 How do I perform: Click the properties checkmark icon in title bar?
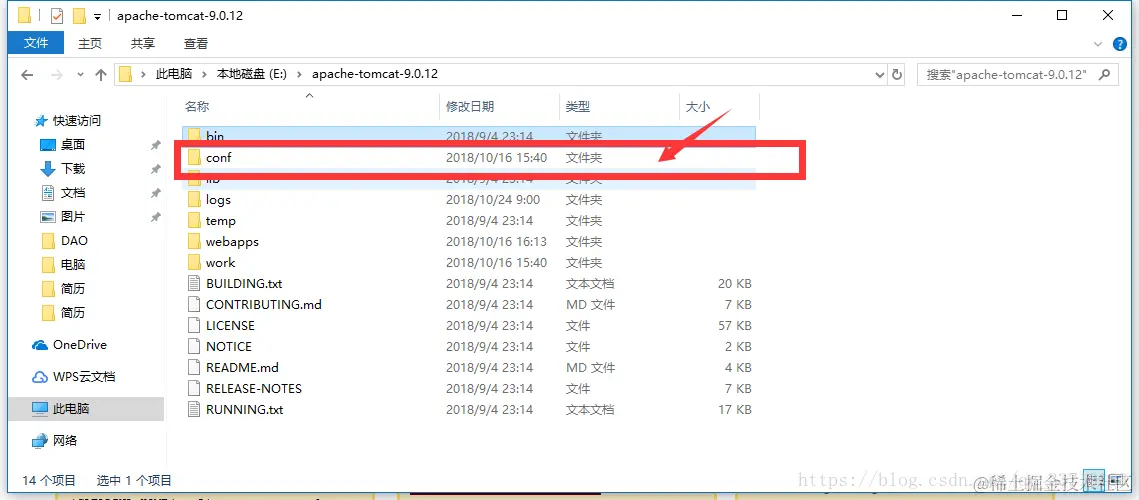click(x=57, y=15)
